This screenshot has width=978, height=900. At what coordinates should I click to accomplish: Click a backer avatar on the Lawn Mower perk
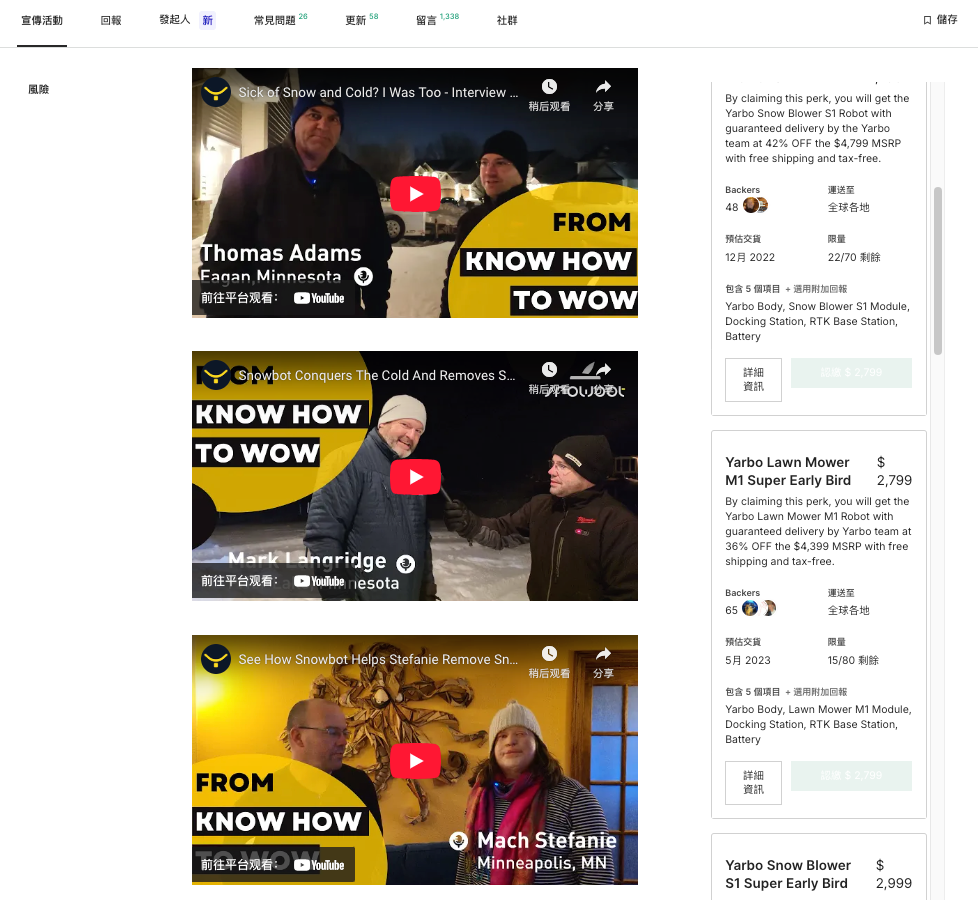[748, 608]
